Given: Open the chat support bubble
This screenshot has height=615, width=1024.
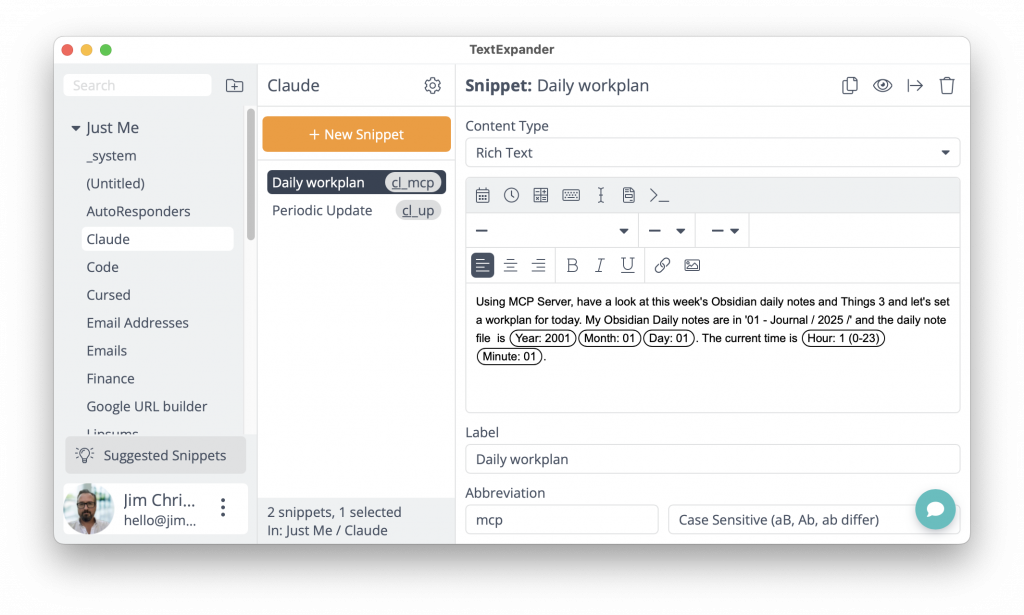Looking at the screenshot, I should [935, 509].
